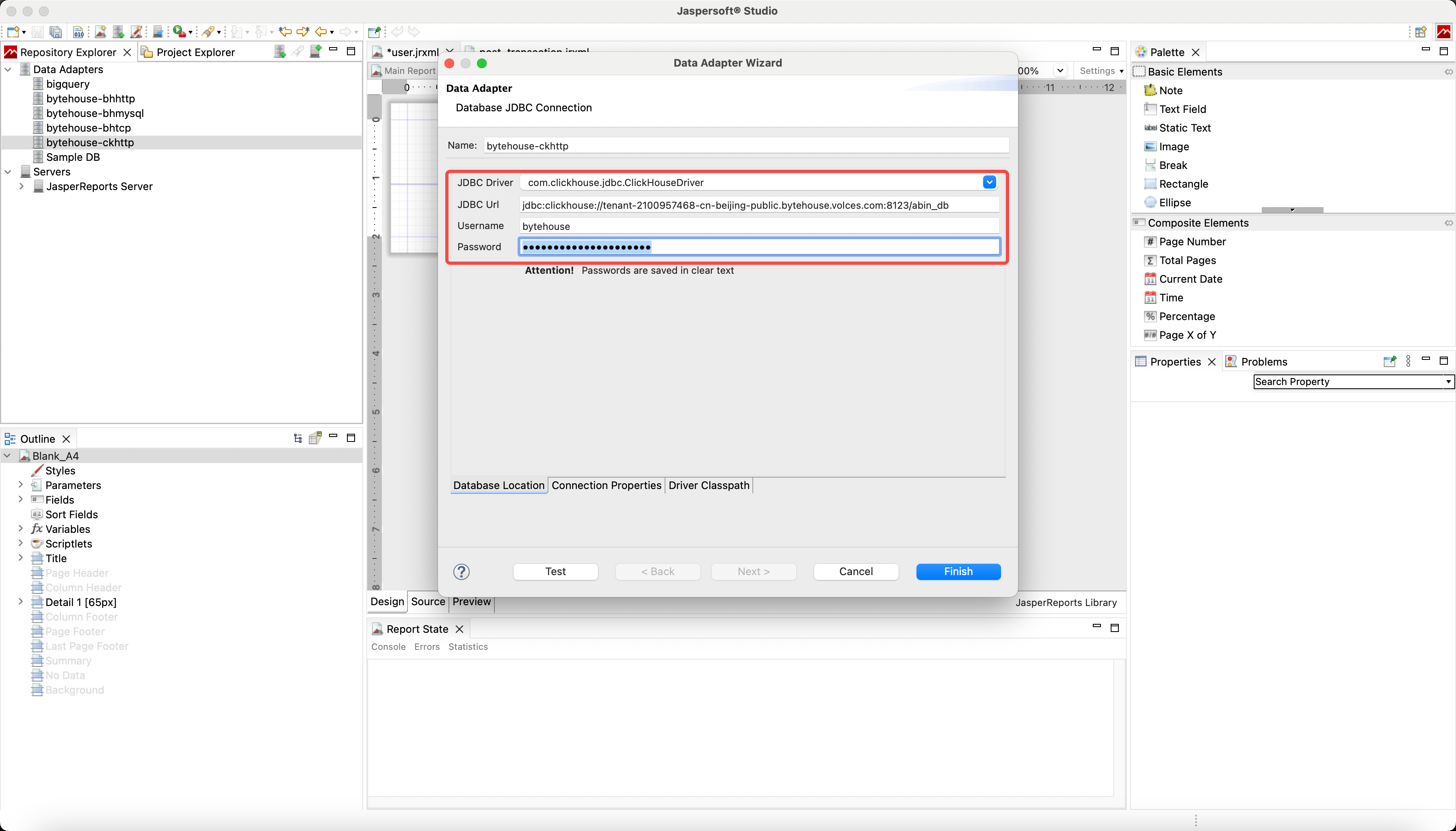
Task: Close the Palette tab
Action: pos(1196,52)
